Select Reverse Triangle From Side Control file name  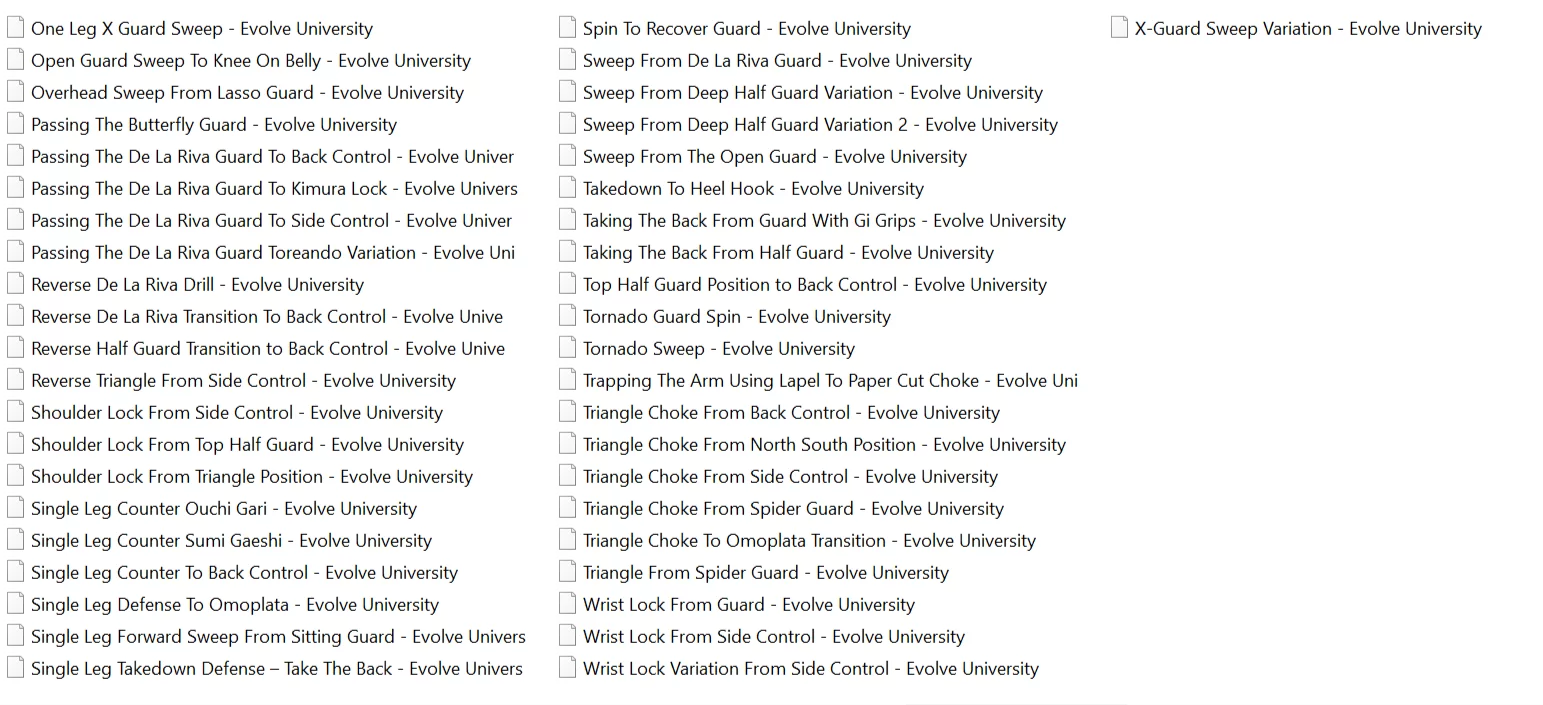[243, 381]
